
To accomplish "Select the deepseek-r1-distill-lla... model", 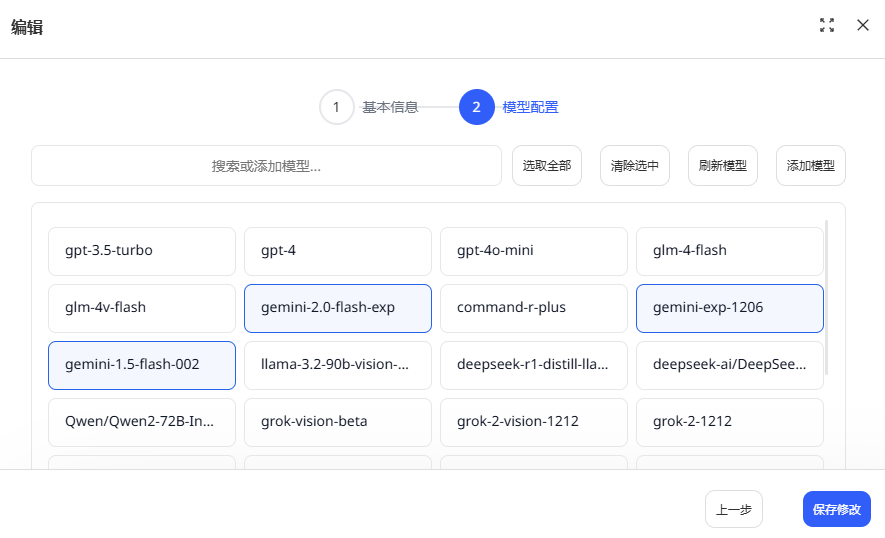I will point(534,365).
